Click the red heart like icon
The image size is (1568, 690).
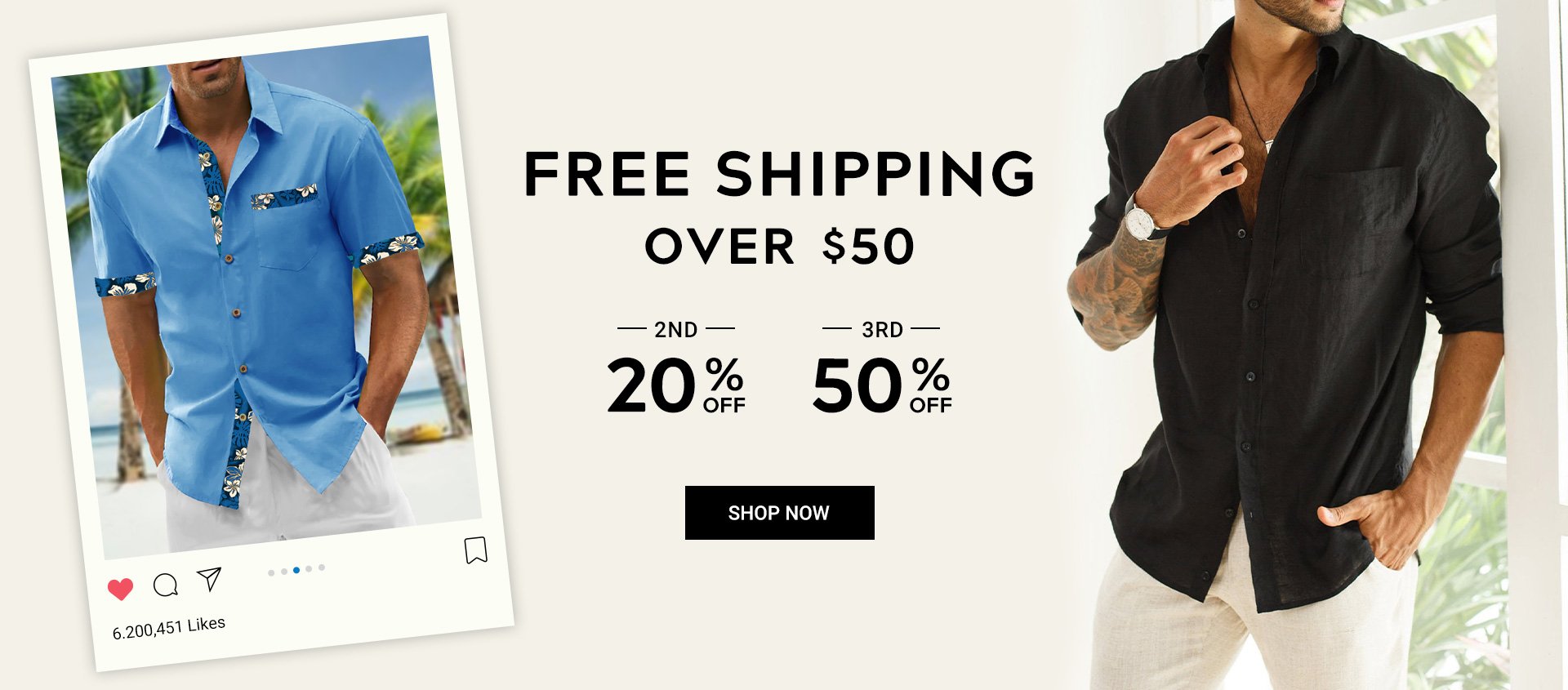[120, 589]
